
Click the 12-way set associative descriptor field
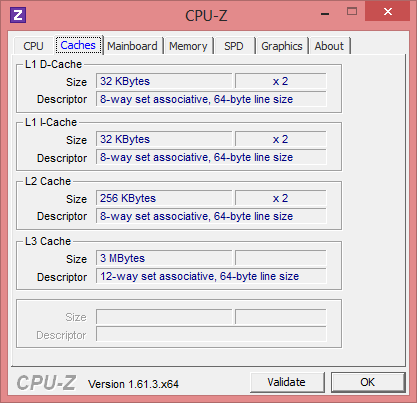point(211,276)
